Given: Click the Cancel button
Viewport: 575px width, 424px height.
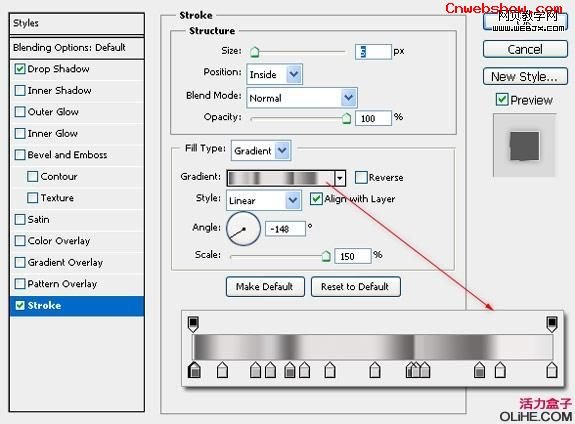Looking at the screenshot, I should [525, 49].
